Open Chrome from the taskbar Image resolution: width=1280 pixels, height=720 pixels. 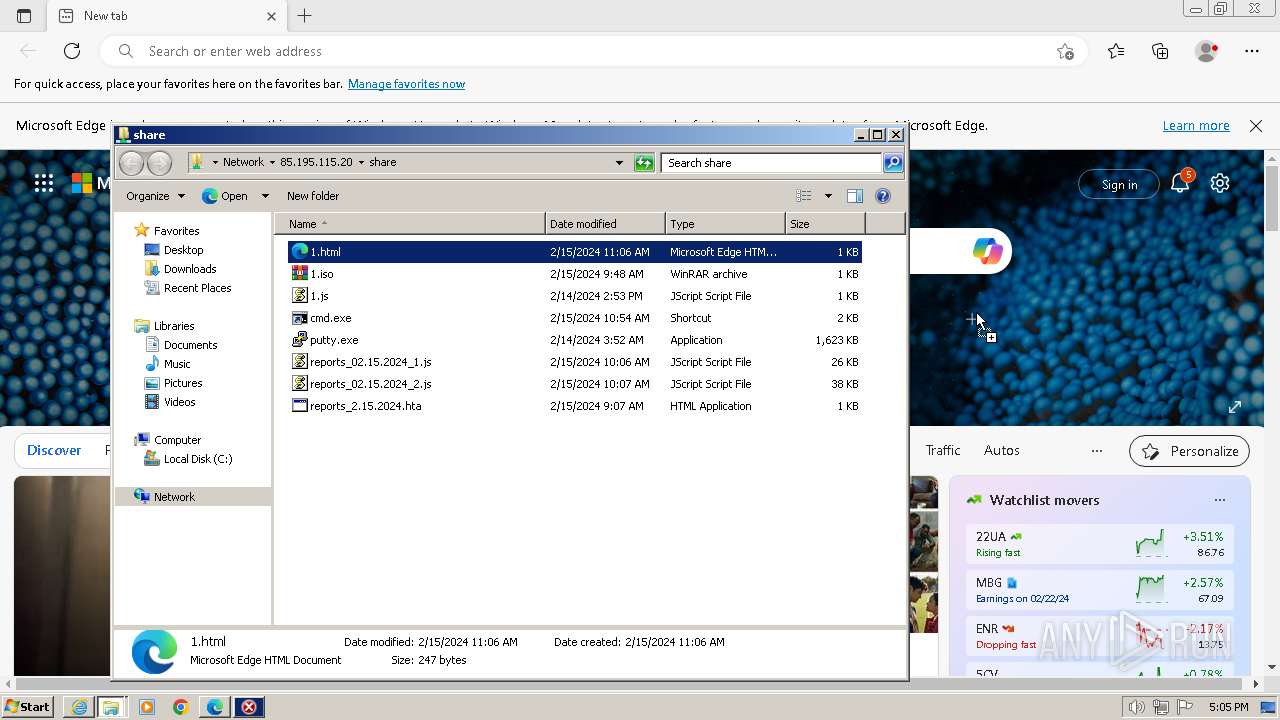(x=180, y=707)
